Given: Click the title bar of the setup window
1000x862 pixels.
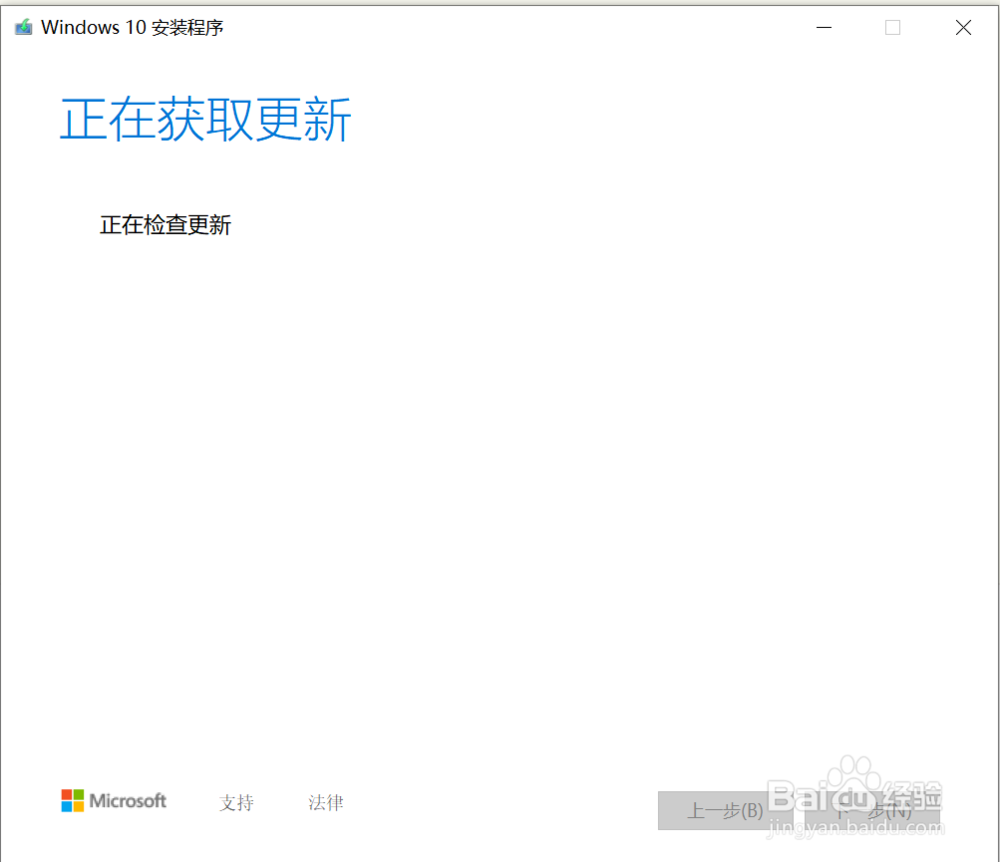Looking at the screenshot, I should click(x=450, y=27).
